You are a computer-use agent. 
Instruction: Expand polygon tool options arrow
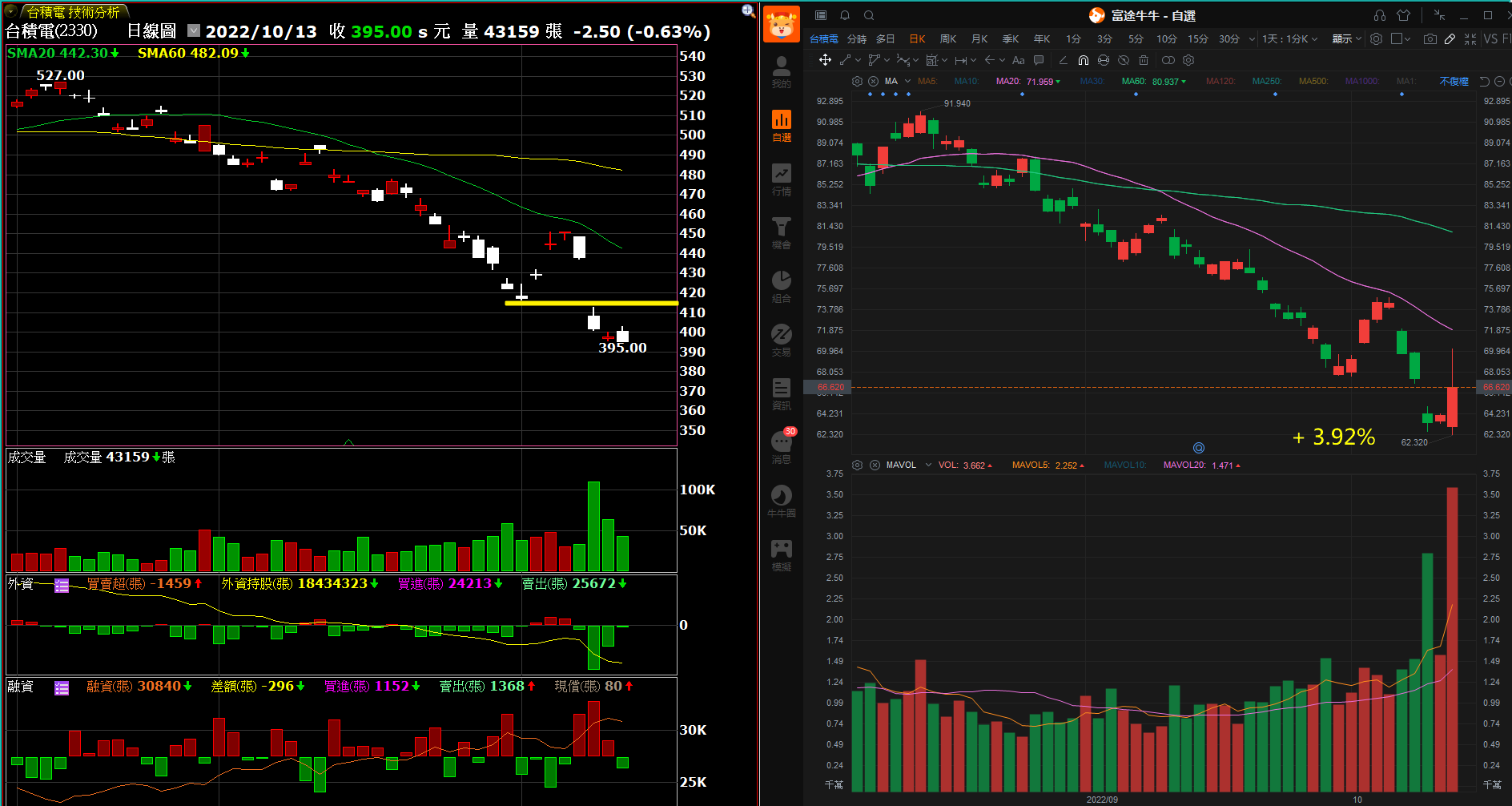pos(887,60)
